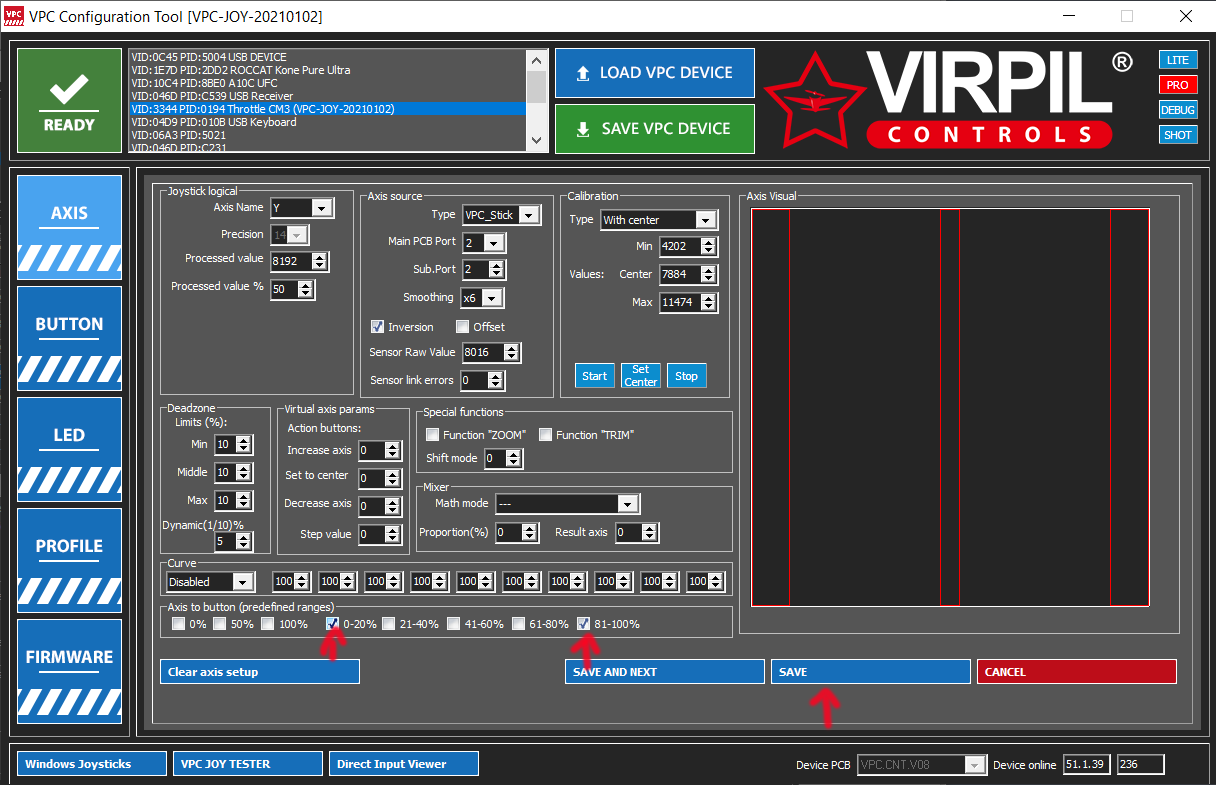Image resolution: width=1216 pixels, height=785 pixels.
Task: Click the SAVE AND NEXT button
Action: [664, 672]
